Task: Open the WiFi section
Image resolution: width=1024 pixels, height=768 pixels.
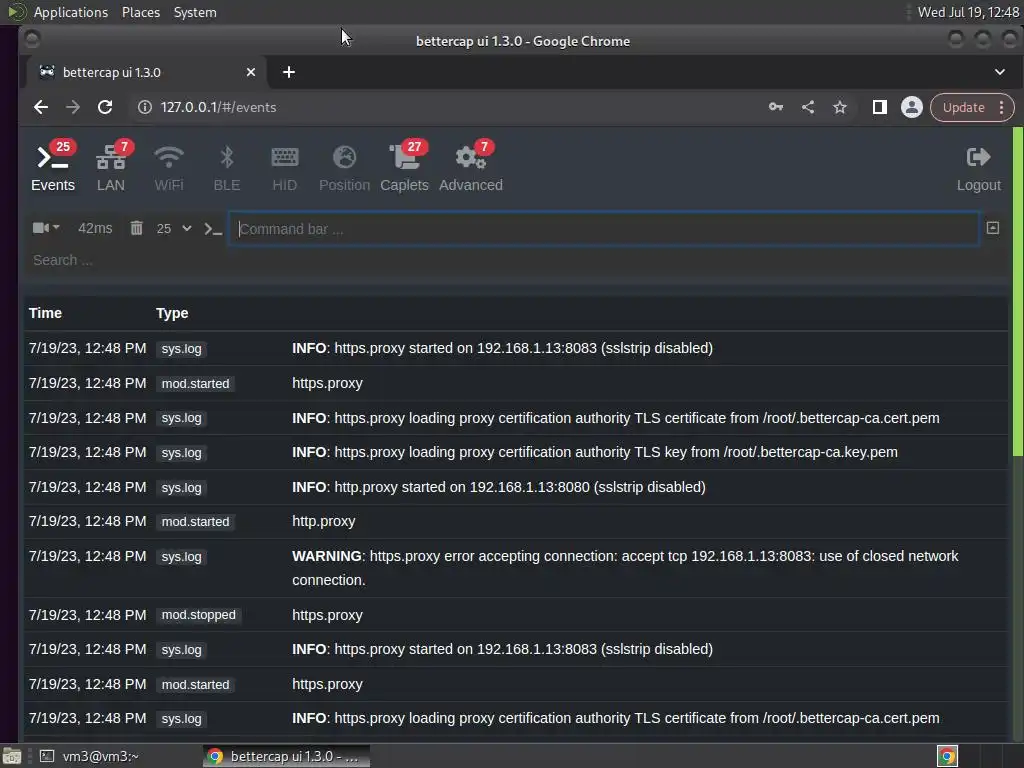Action: pos(168,167)
